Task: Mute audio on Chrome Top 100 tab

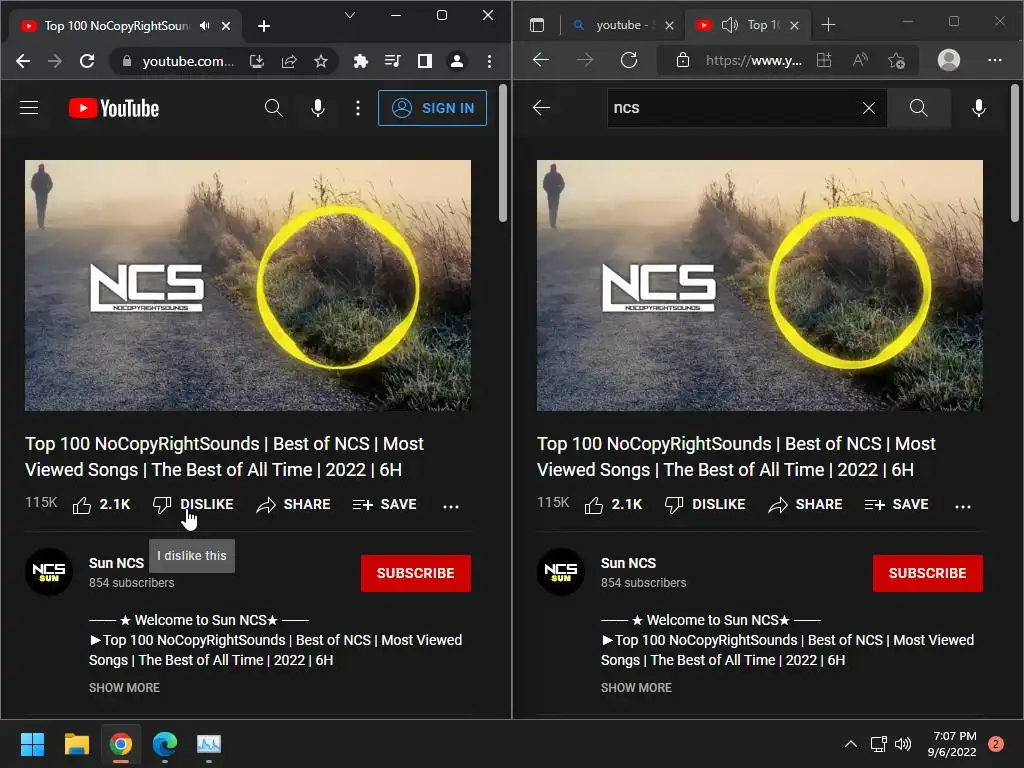Action: coord(205,25)
